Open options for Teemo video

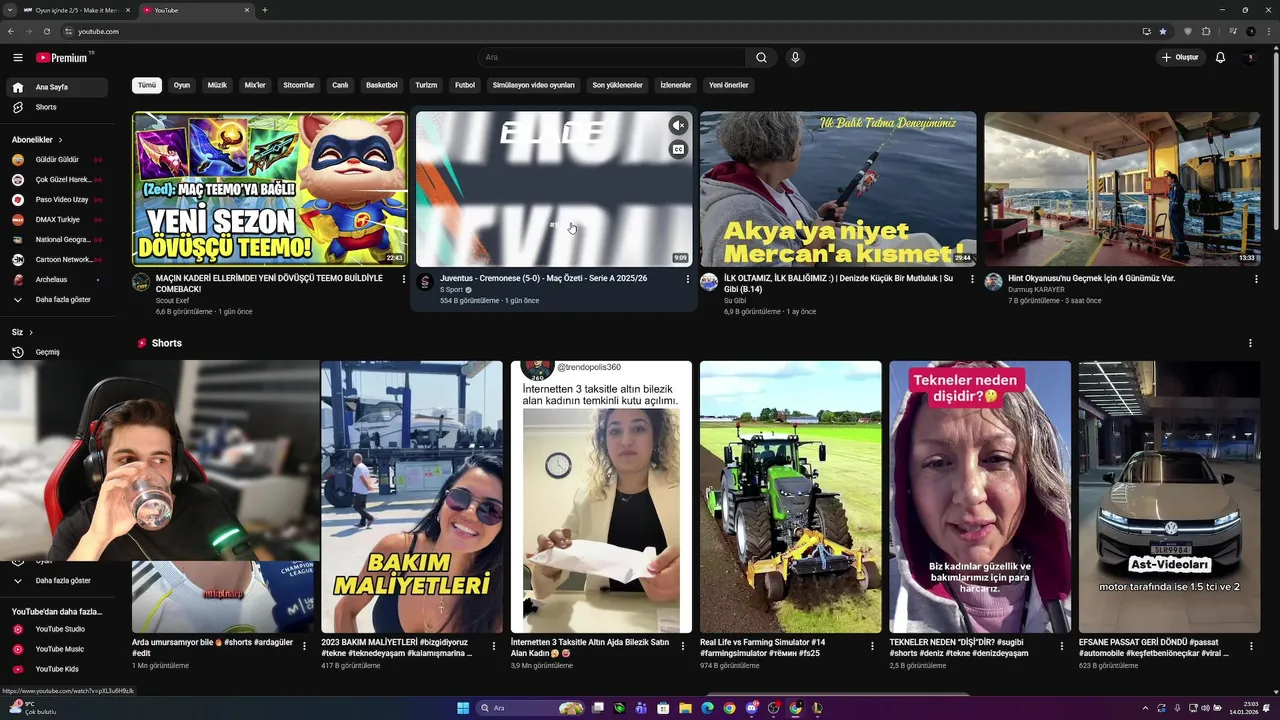tap(404, 279)
